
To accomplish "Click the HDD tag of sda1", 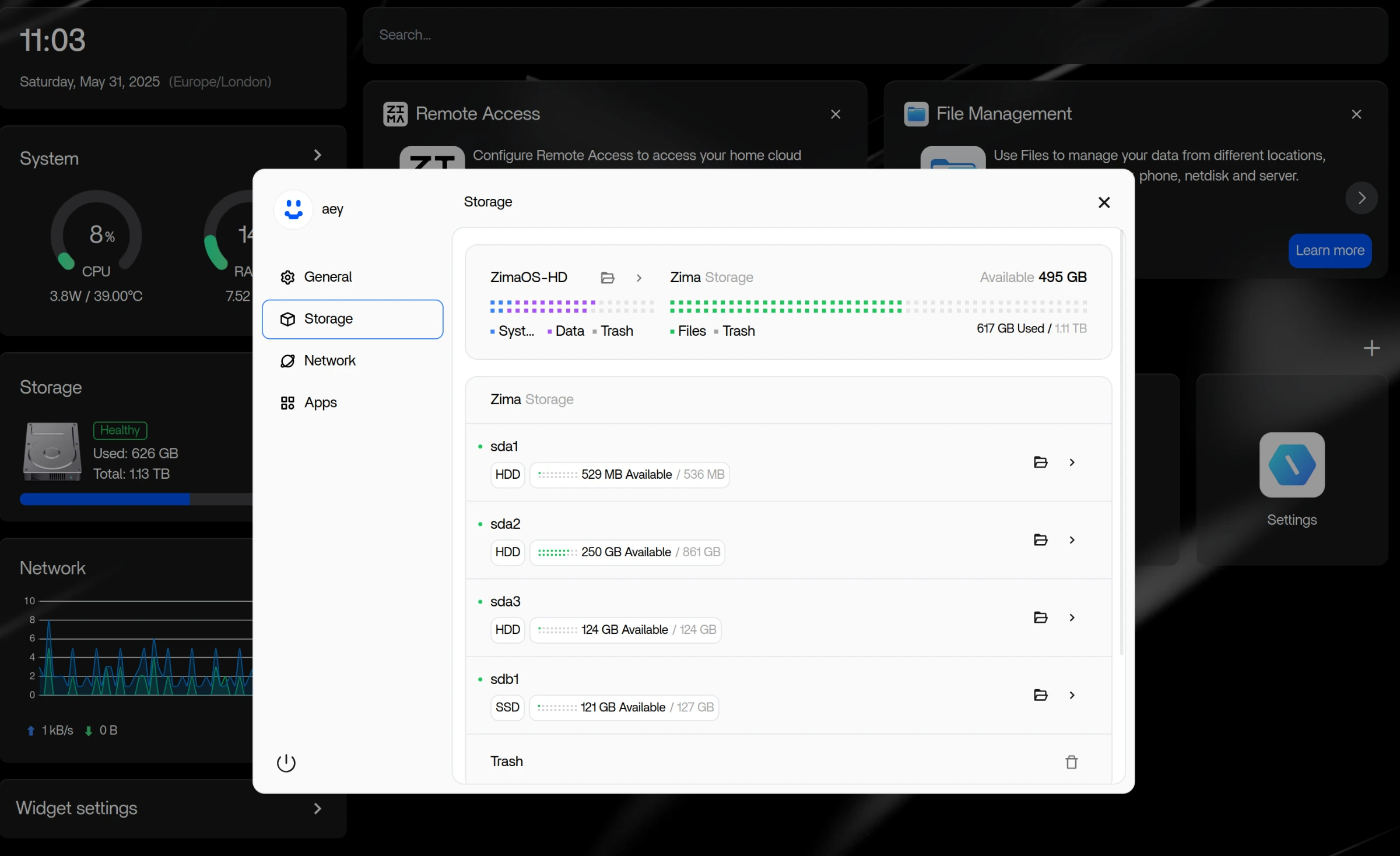I will [x=507, y=475].
